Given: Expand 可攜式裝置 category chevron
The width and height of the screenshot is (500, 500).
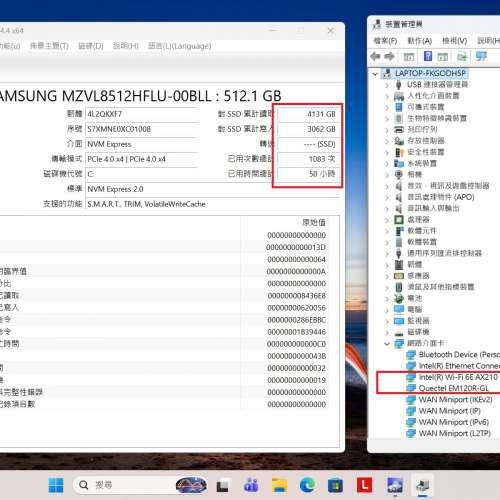Looking at the screenshot, I should 387,107.
